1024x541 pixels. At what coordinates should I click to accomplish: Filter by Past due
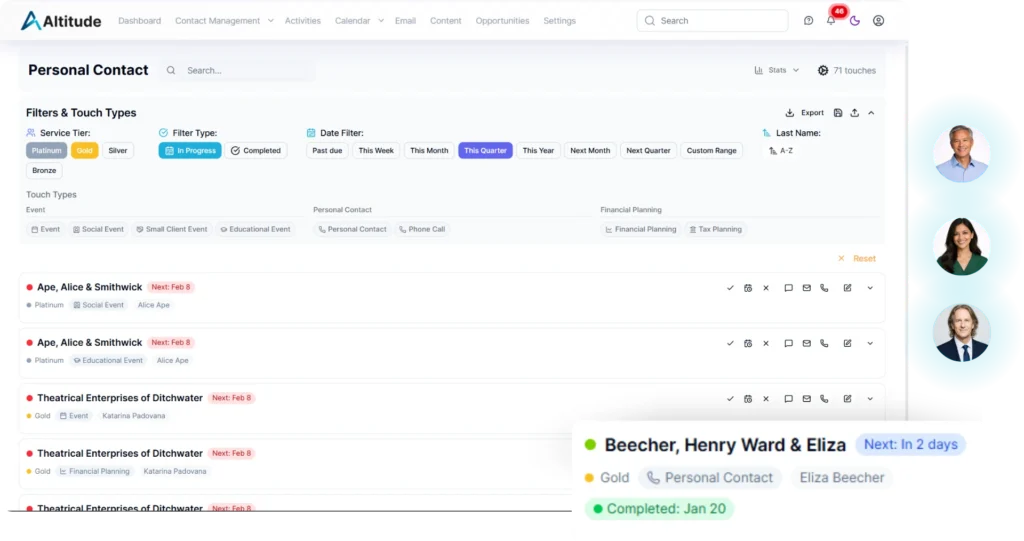(327, 151)
